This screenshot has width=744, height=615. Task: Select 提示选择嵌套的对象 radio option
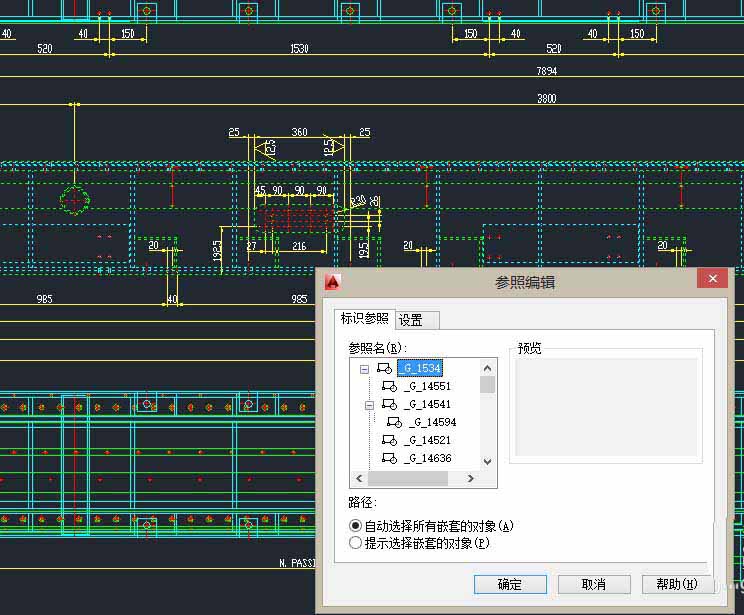pos(355,543)
